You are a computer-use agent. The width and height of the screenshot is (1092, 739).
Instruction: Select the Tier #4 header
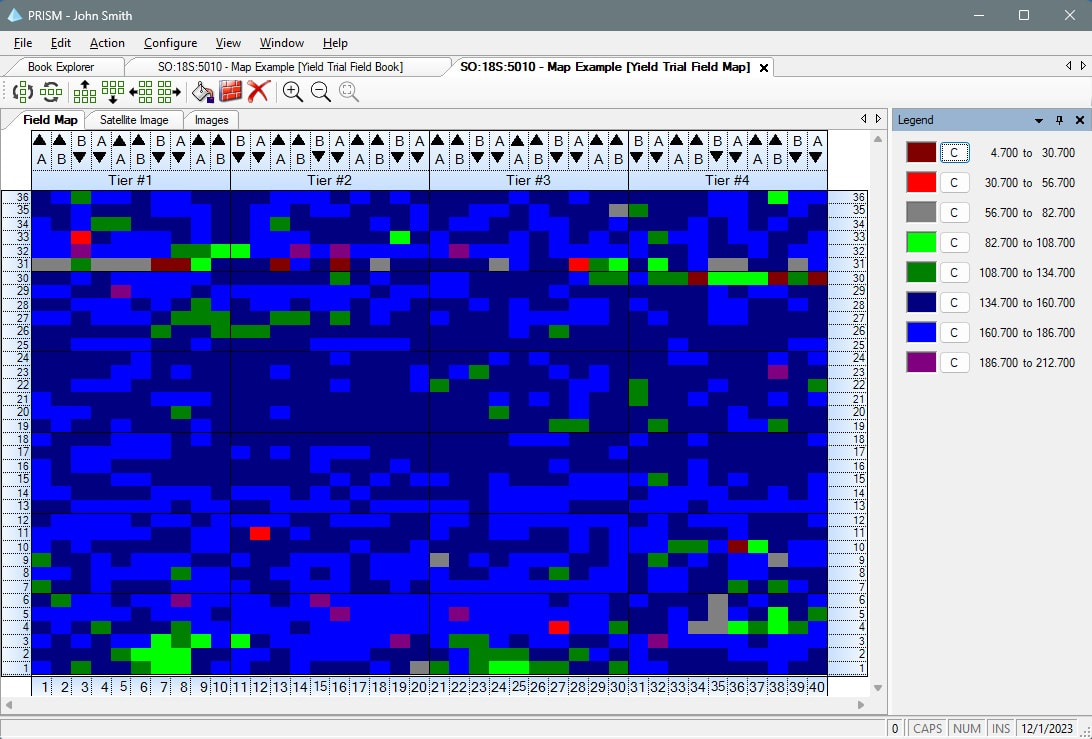pos(728,180)
